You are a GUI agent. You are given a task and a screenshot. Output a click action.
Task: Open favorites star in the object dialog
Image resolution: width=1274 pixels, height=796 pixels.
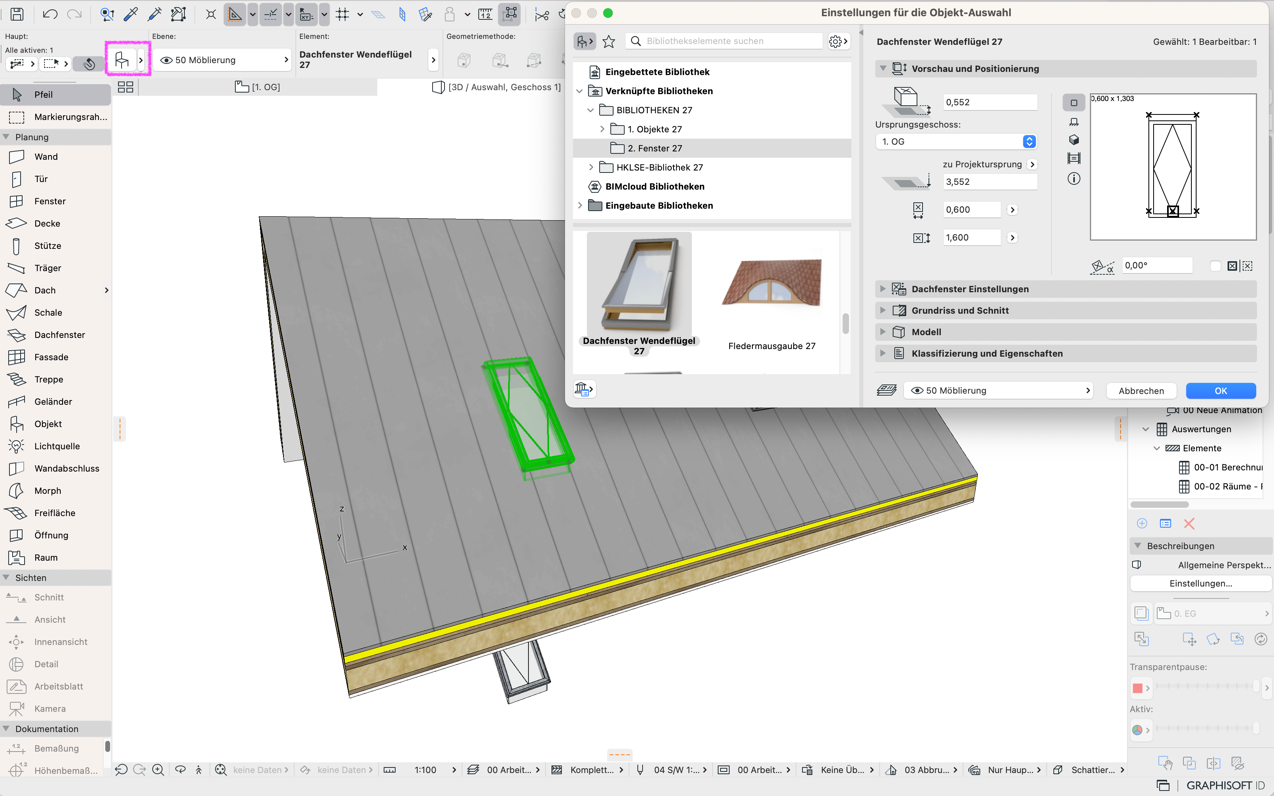point(609,41)
